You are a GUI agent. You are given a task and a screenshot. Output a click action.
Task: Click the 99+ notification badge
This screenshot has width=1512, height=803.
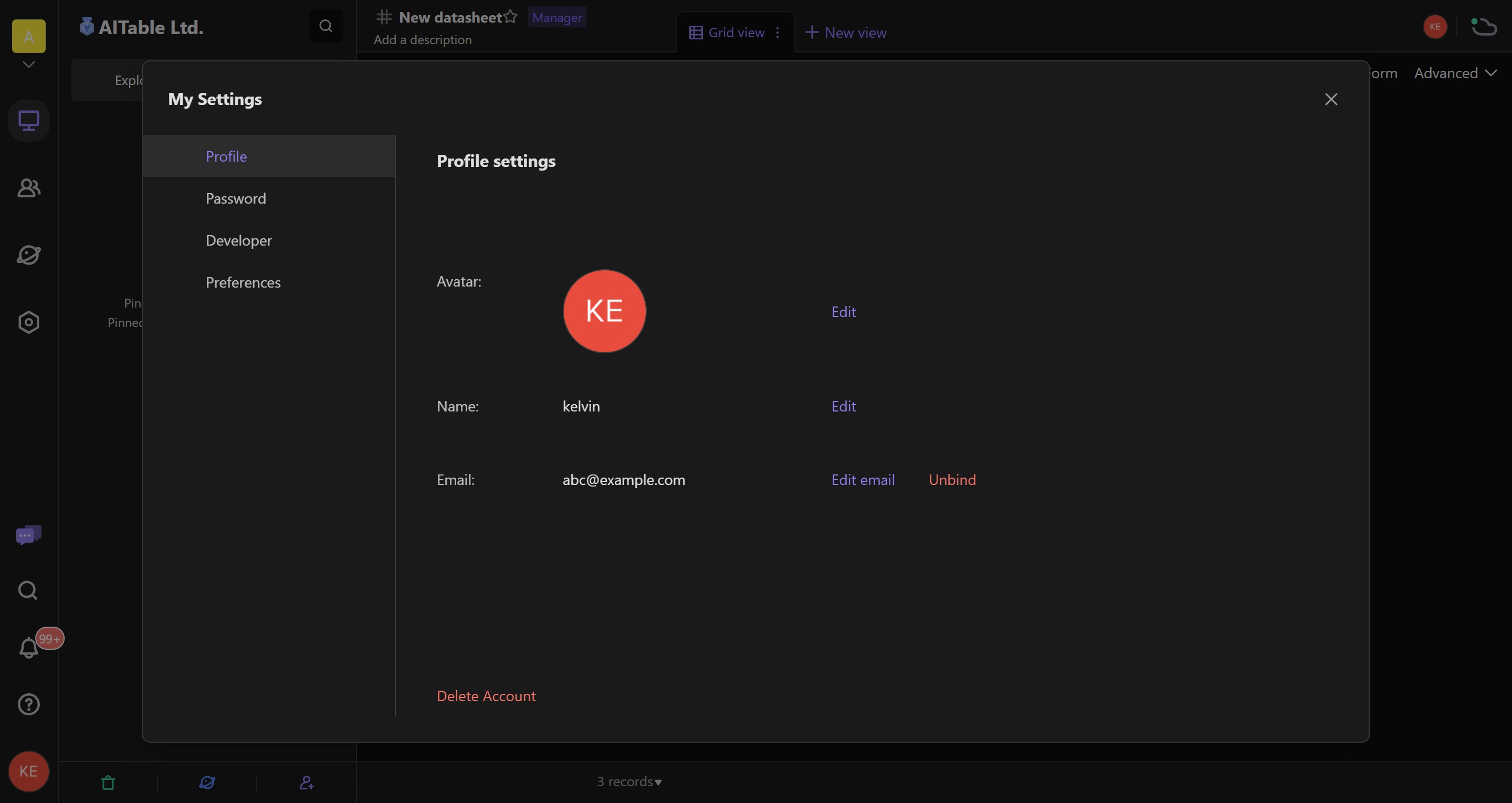click(50, 639)
